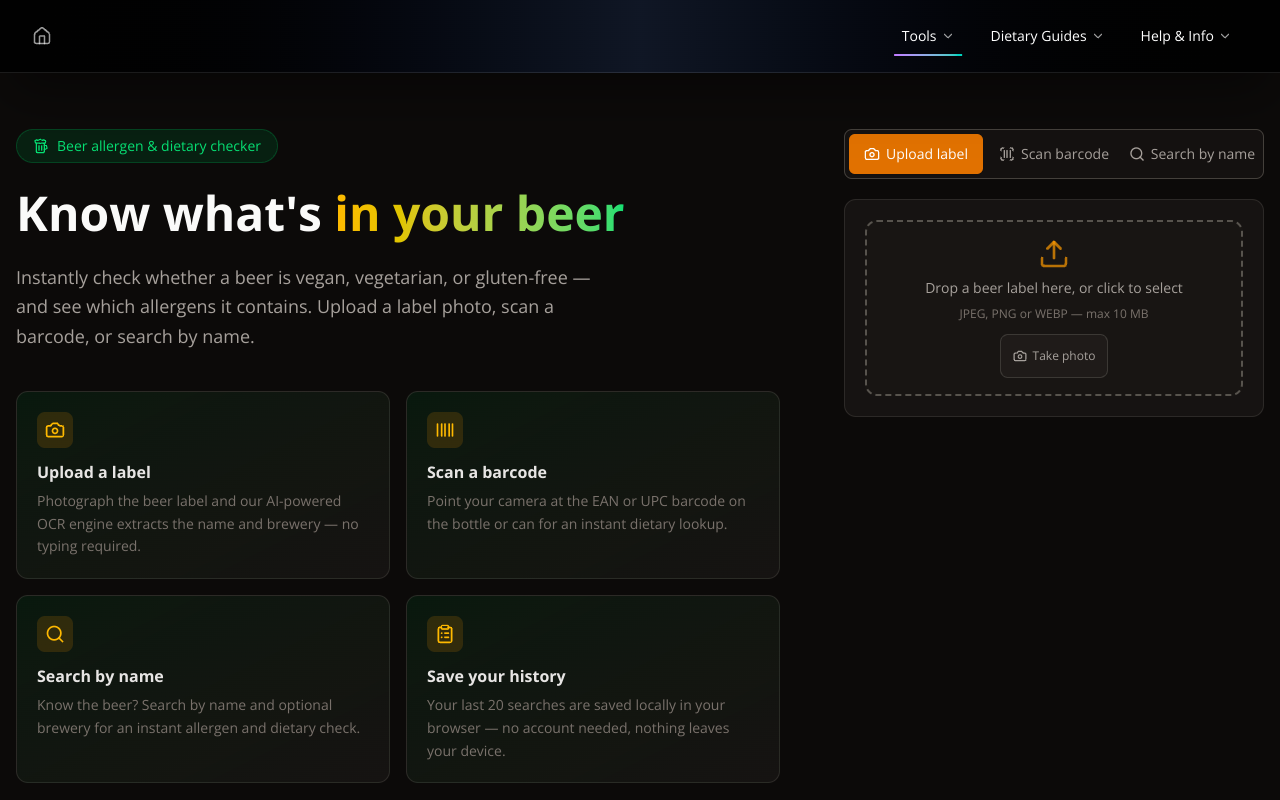Click the barcode icon on Scan a barcode card

pos(445,430)
